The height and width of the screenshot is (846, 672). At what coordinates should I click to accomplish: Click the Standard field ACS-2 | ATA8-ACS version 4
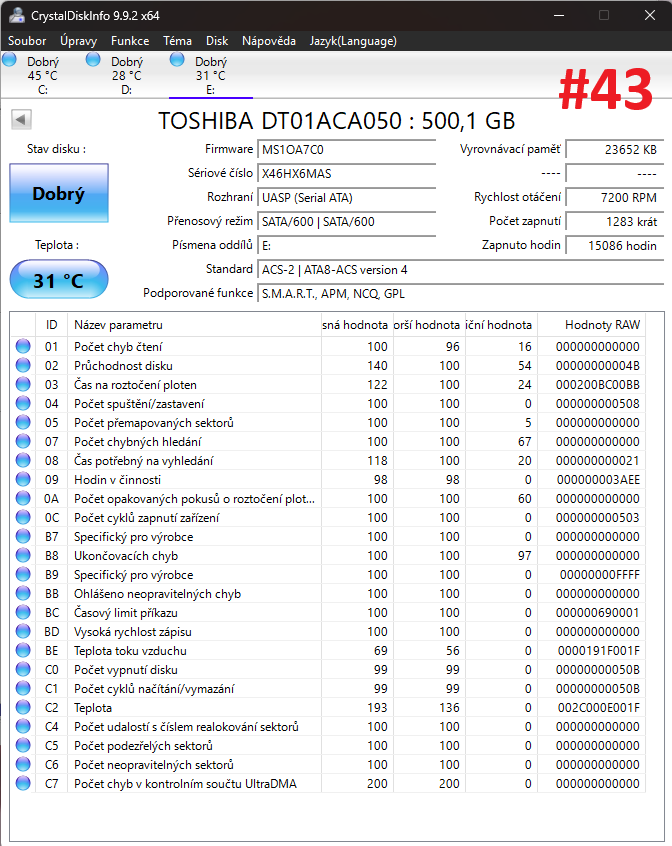[x=461, y=270]
